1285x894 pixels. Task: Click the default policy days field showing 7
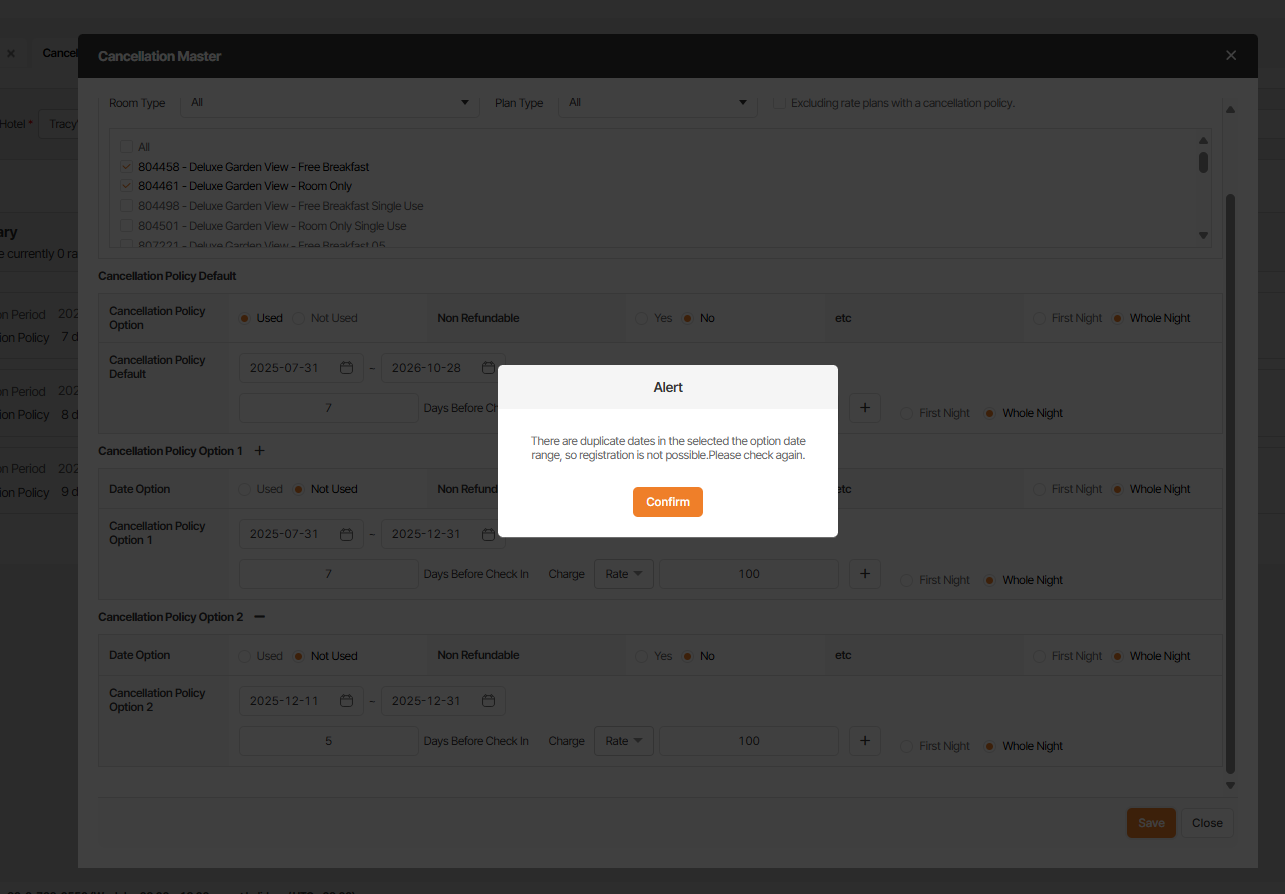click(328, 408)
